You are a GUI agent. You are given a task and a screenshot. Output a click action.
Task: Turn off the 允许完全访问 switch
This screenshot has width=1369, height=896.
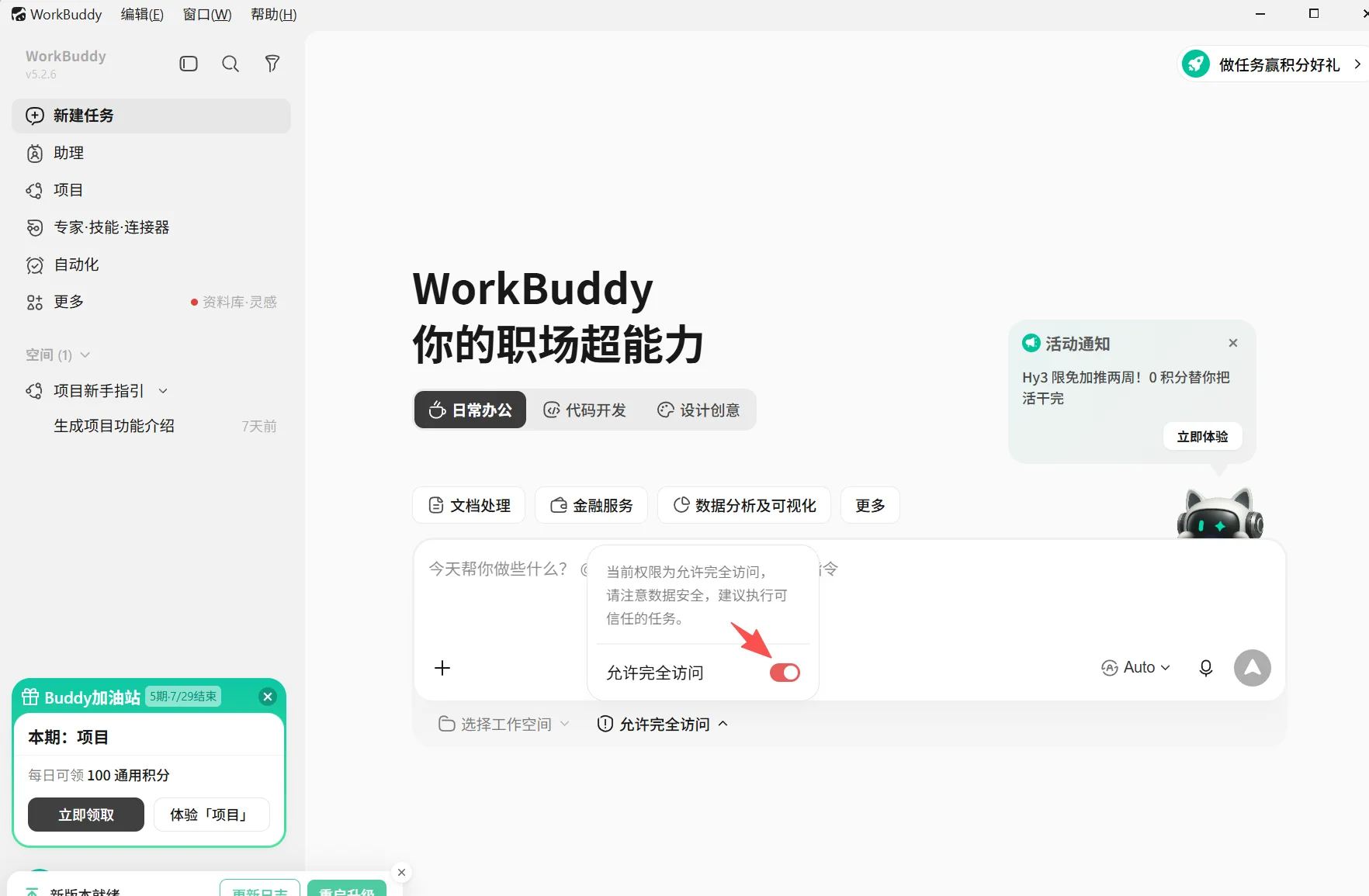[x=785, y=673]
